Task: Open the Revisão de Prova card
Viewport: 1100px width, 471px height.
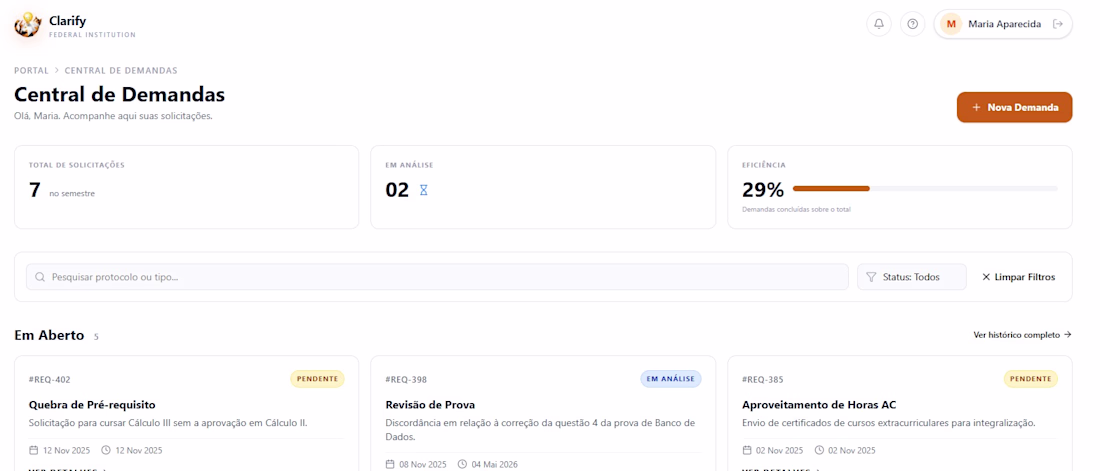Action: coord(543,413)
